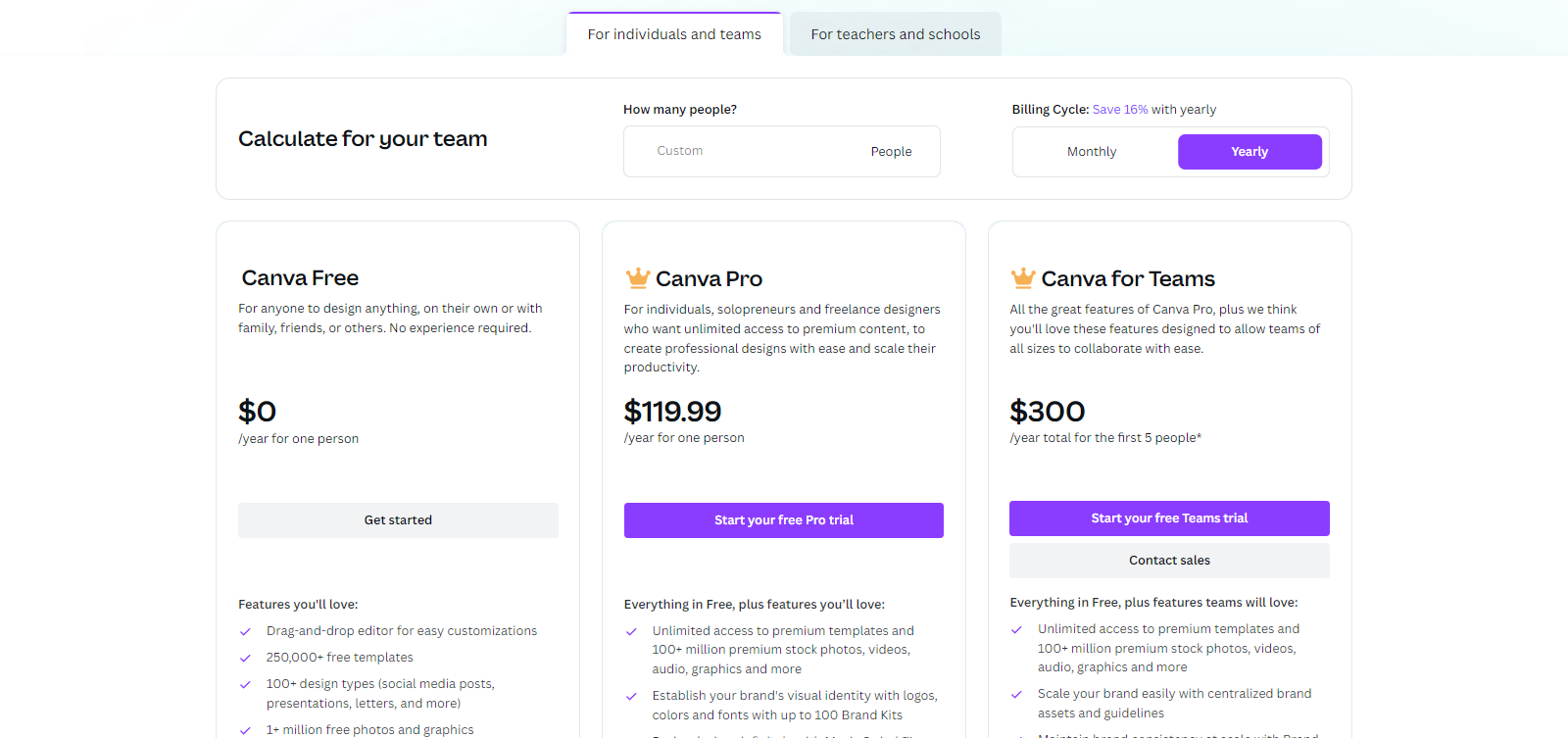Click the Save 16% text
The height and width of the screenshot is (738, 1568).
coord(1120,110)
